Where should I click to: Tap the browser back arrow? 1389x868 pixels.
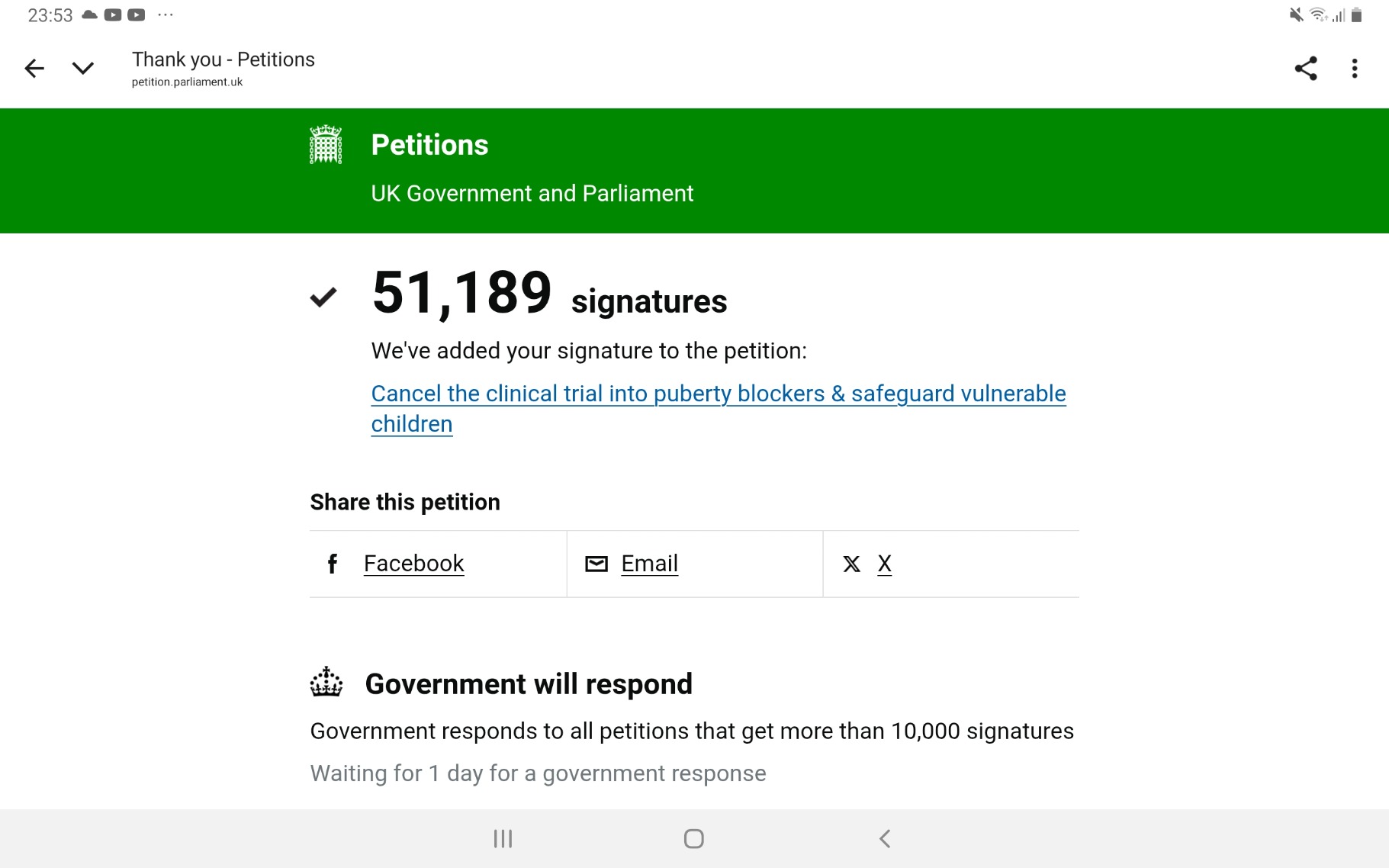click(x=34, y=69)
